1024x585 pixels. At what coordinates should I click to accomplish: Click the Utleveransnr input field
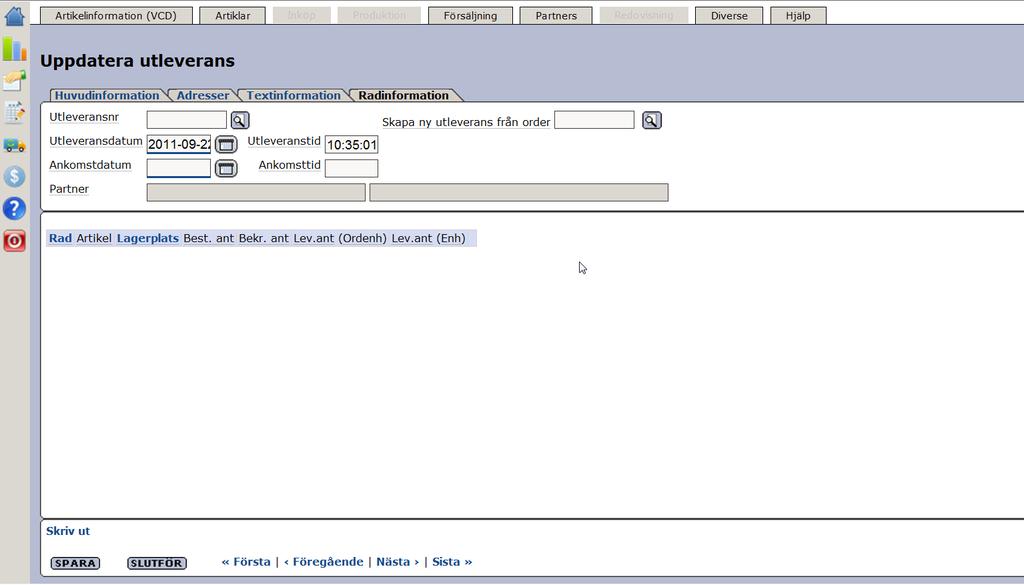point(186,120)
